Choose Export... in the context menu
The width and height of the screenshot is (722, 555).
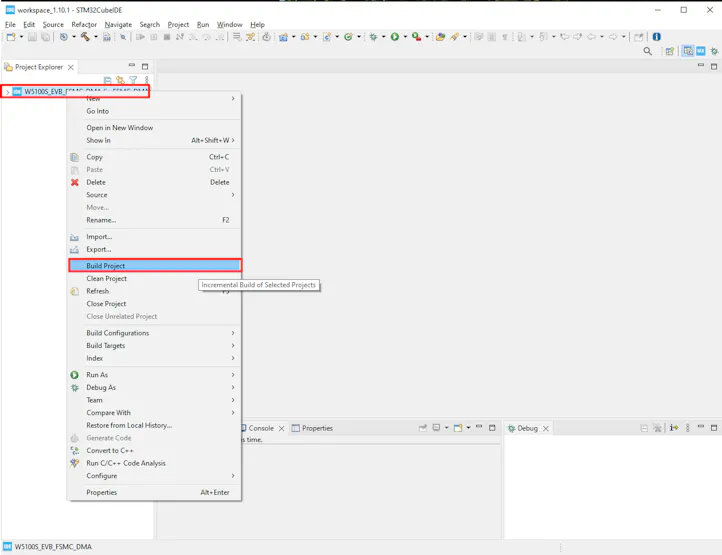pos(155,250)
